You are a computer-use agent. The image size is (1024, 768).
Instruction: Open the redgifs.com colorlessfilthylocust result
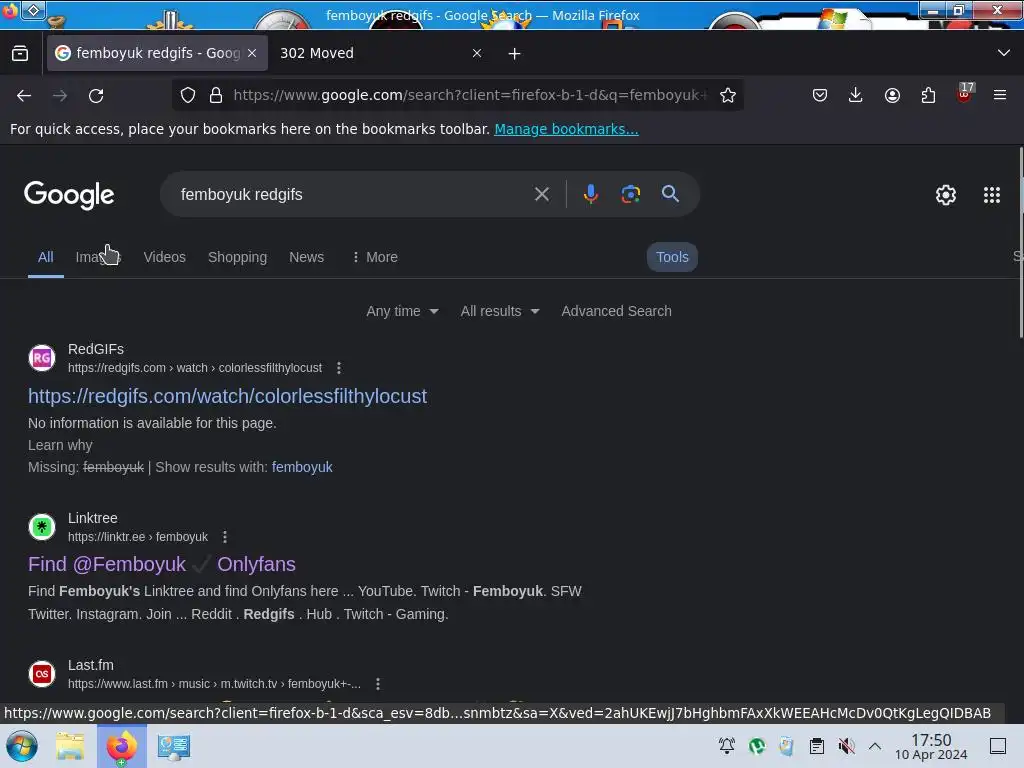point(227,396)
